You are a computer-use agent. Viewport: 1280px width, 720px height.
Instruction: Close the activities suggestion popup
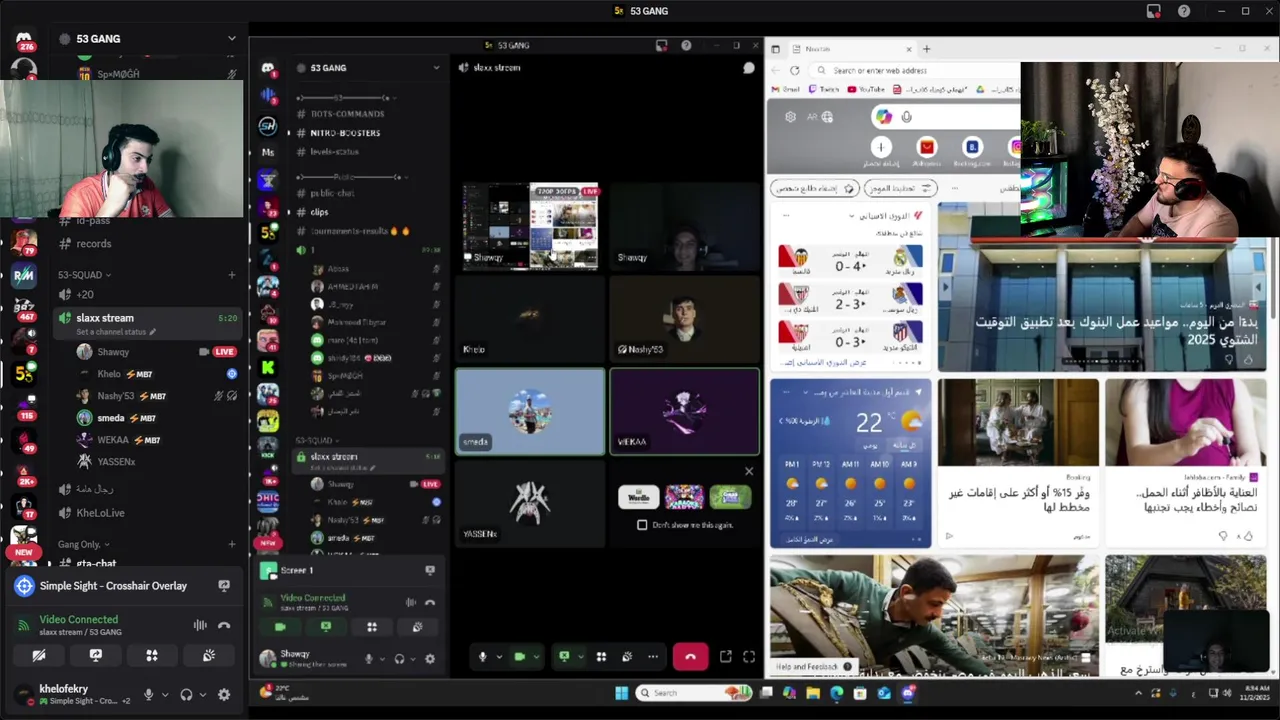pyautogui.click(x=749, y=471)
